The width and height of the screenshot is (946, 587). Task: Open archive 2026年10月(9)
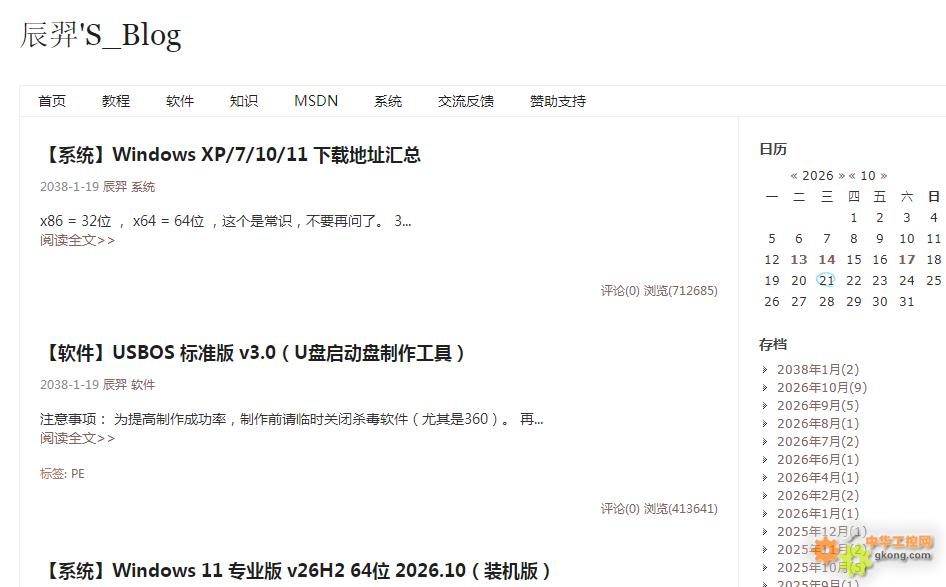click(822, 387)
